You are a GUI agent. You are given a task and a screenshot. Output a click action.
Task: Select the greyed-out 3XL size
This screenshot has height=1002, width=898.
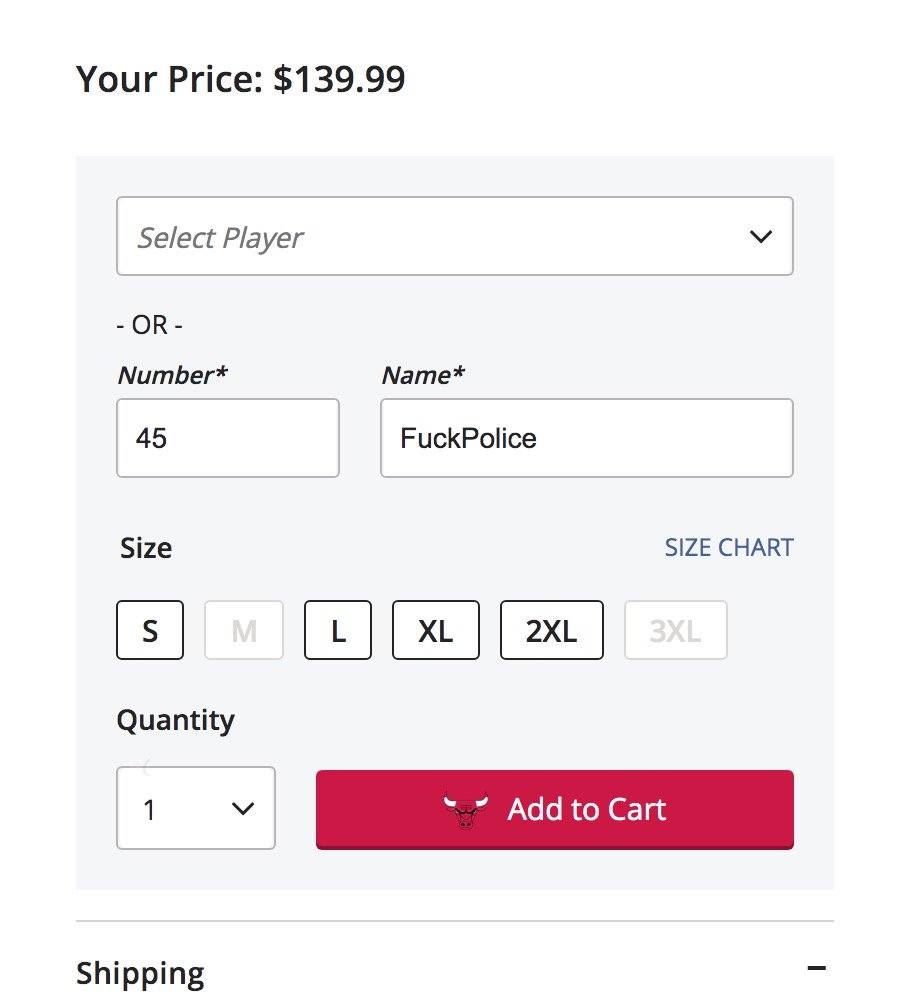tap(676, 630)
